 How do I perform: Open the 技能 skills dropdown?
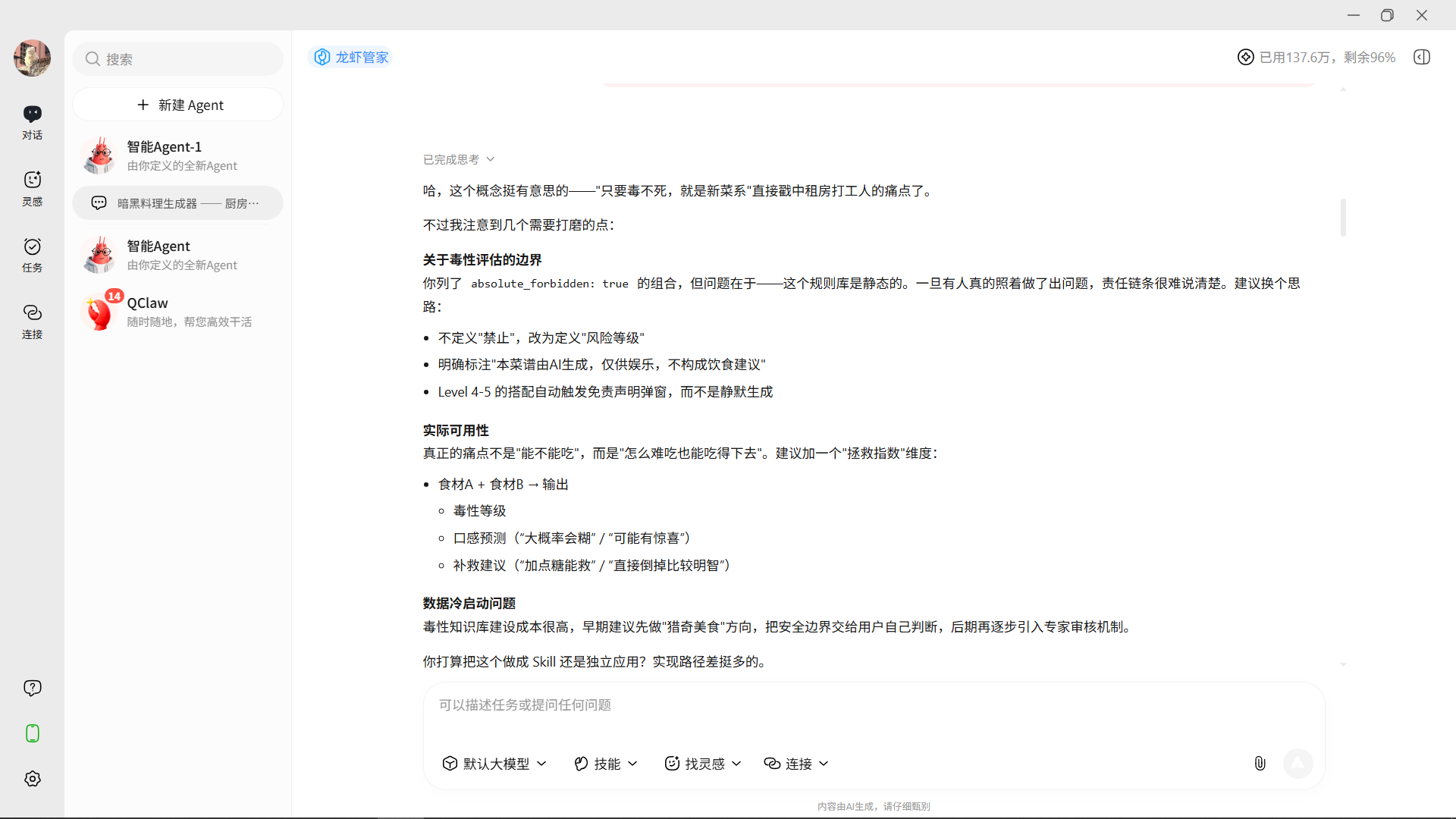(x=606, y=763)
